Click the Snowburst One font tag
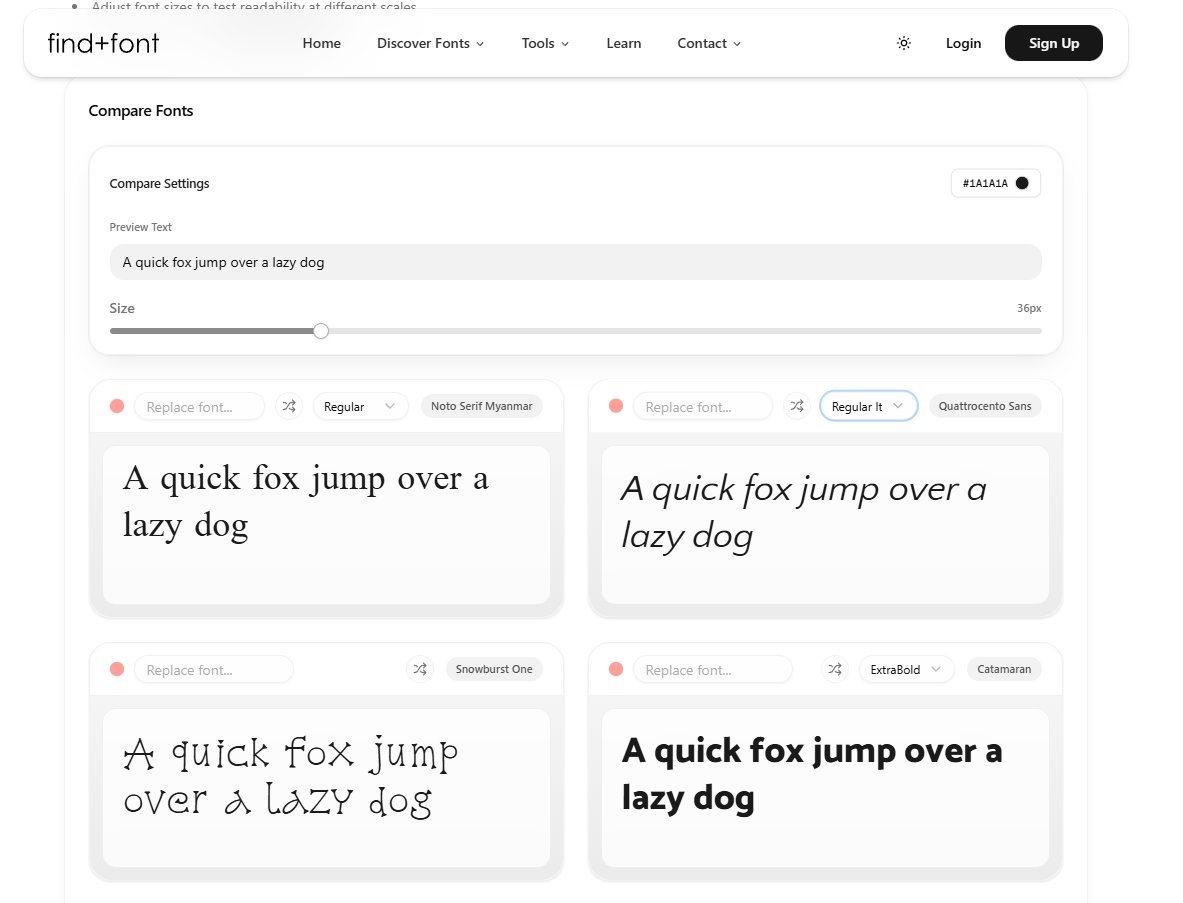The width and height of the screenshot is (1183, 903). pos(493,669)
